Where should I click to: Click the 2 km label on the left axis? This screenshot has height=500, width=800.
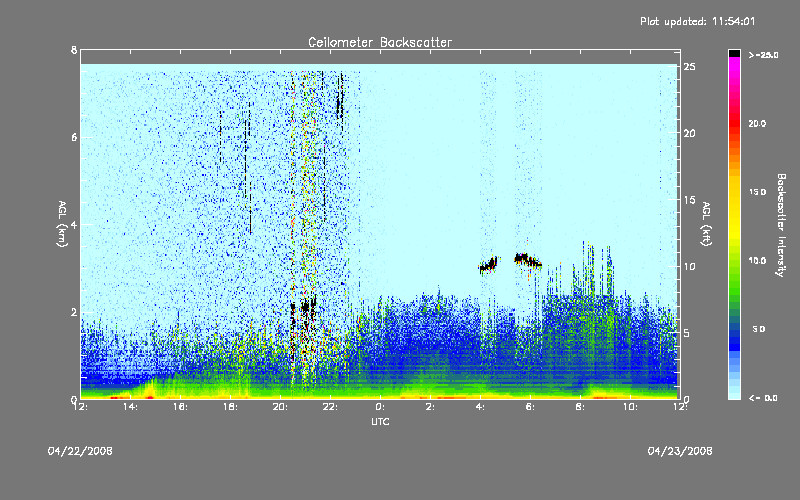pyautogui.click(x=74, y=312)
